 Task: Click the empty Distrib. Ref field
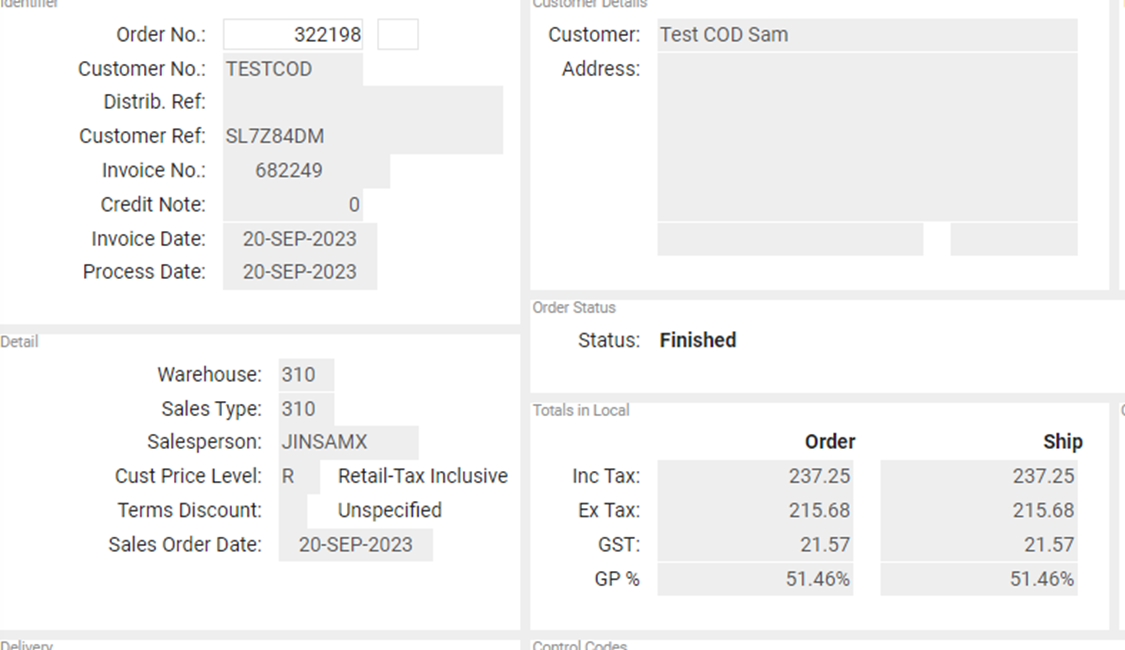[x=363, y=102]
